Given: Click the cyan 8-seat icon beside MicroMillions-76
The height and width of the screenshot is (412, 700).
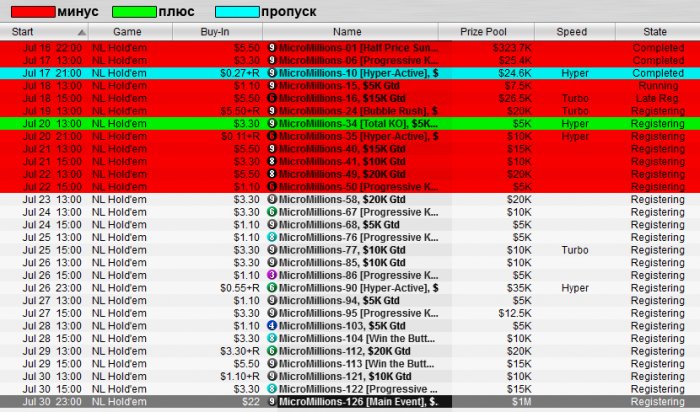Looking at the screenshot, I should pos(272,237).
